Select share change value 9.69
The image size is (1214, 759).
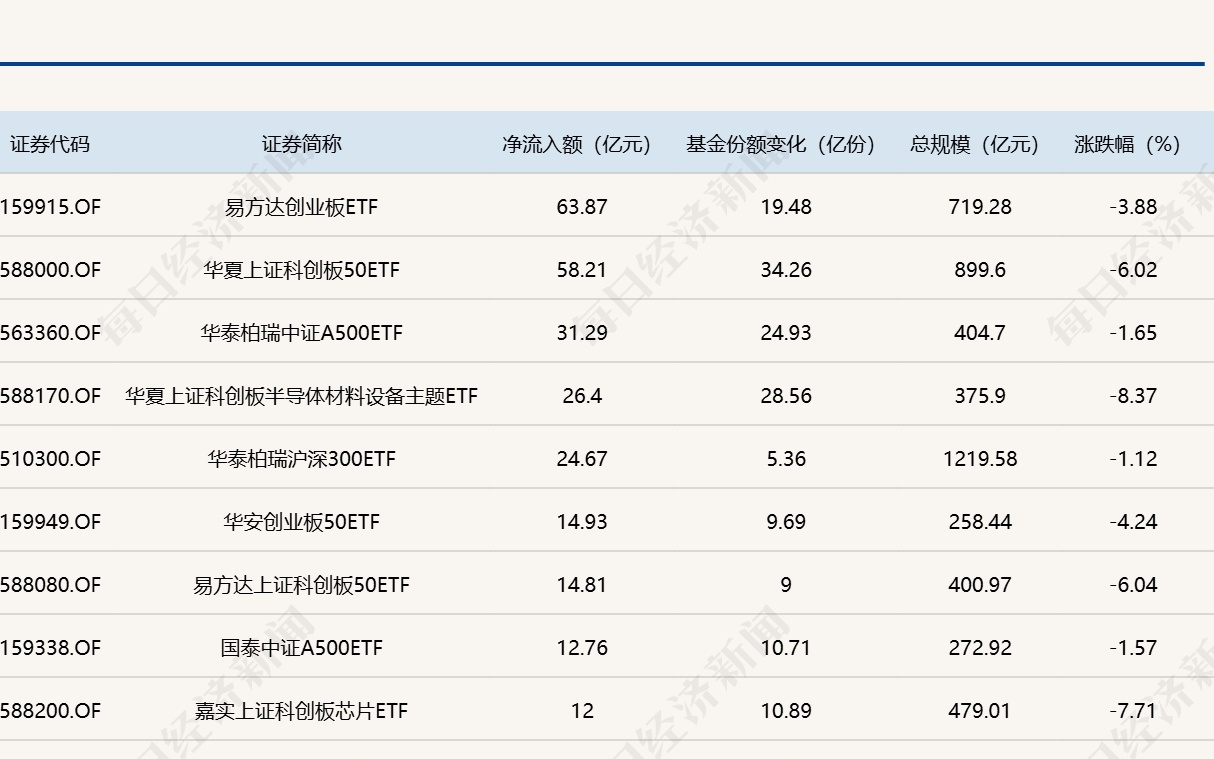point(786,522)
